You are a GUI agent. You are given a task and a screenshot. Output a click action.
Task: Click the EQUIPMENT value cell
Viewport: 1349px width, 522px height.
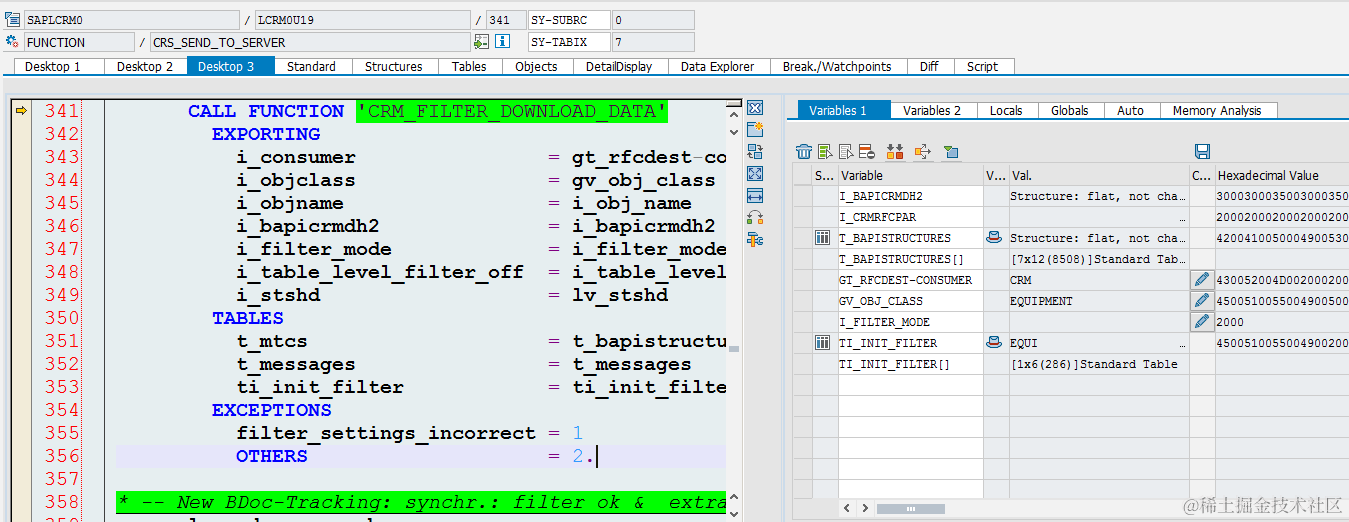[x=1099, y=301]
